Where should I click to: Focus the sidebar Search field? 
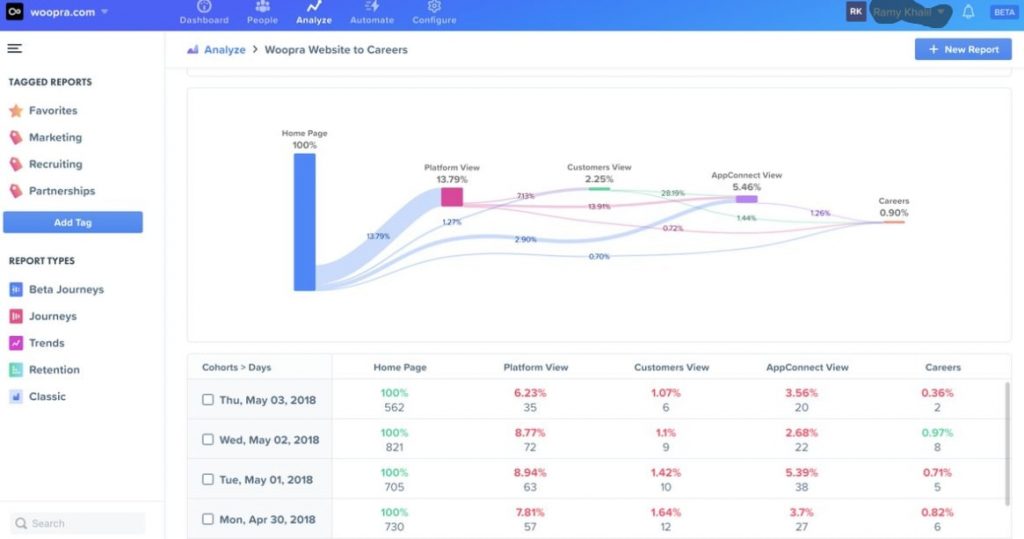pyautogui.click(x=78, y=523)
